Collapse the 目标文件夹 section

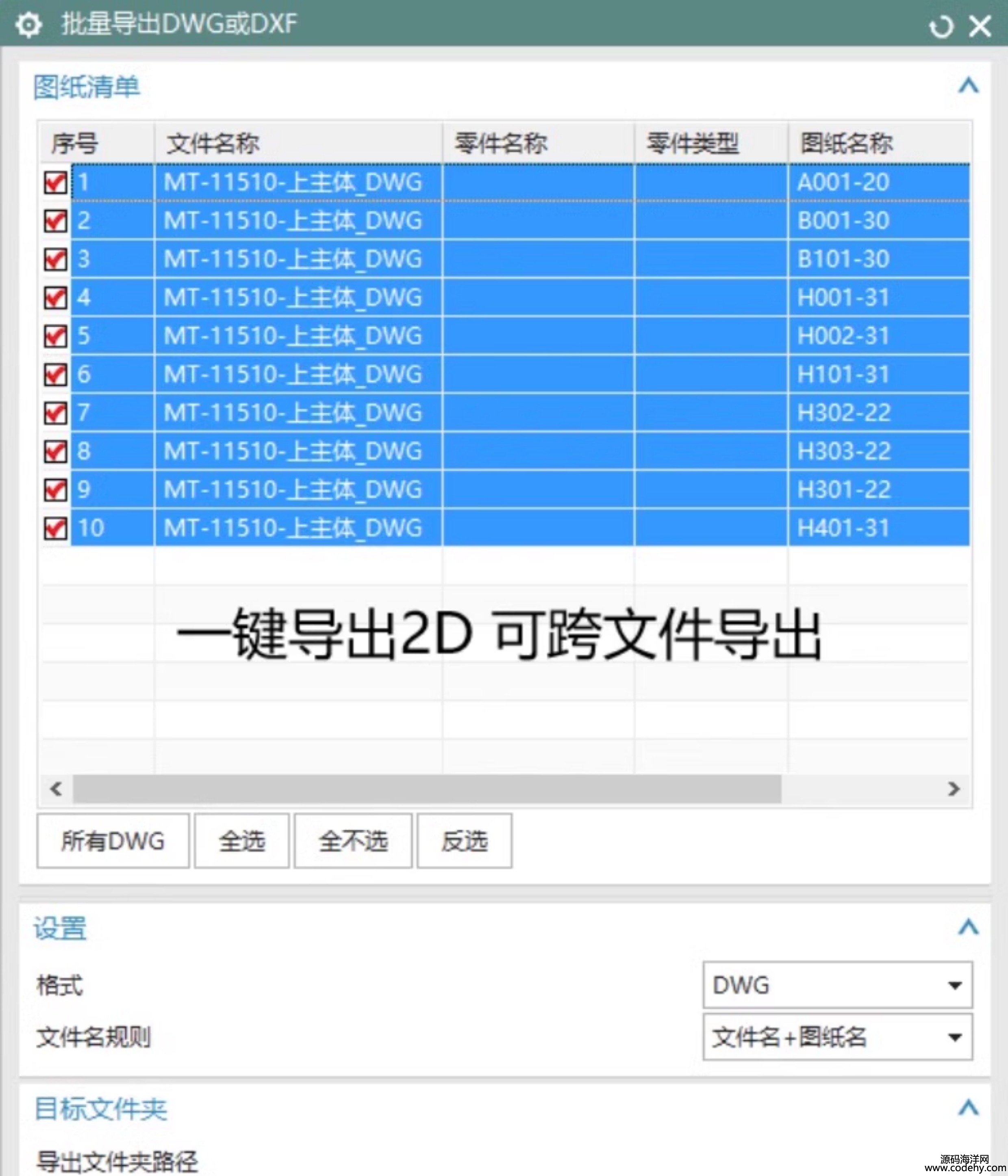[x=968, y=1107]
